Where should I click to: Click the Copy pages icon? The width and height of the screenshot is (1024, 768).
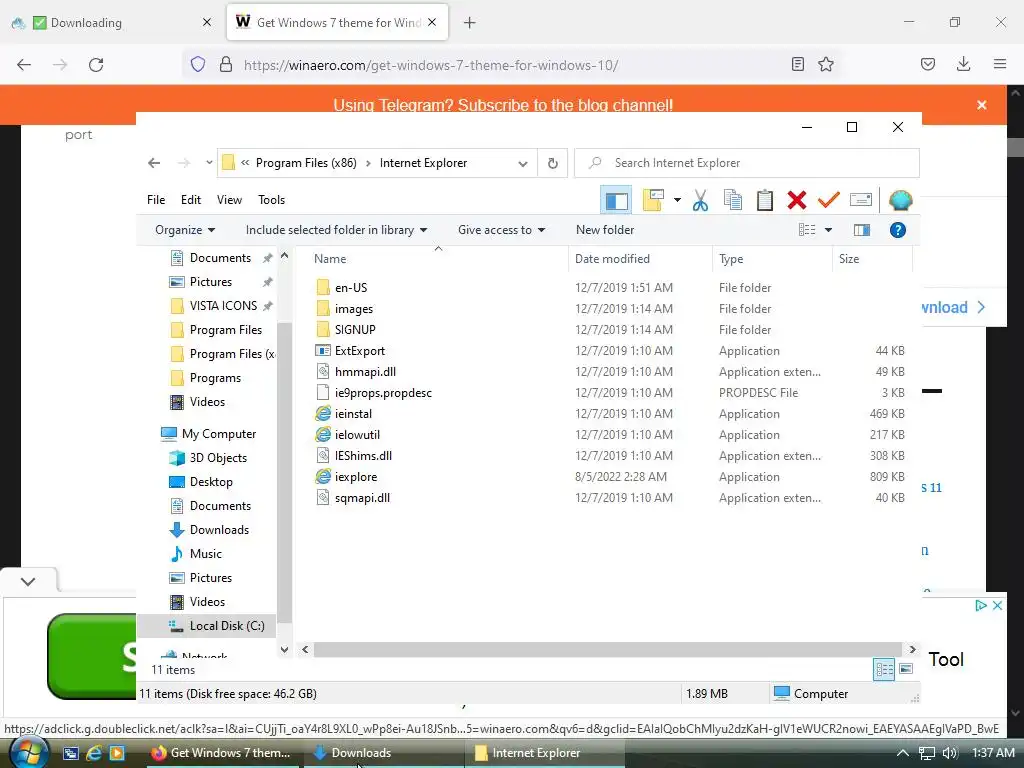tap(733, 200)
